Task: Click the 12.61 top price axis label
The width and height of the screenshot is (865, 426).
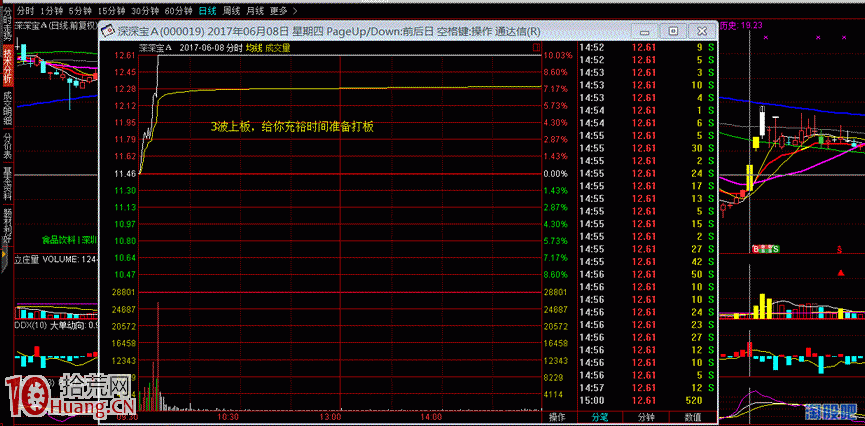Action: coord(125,56)
